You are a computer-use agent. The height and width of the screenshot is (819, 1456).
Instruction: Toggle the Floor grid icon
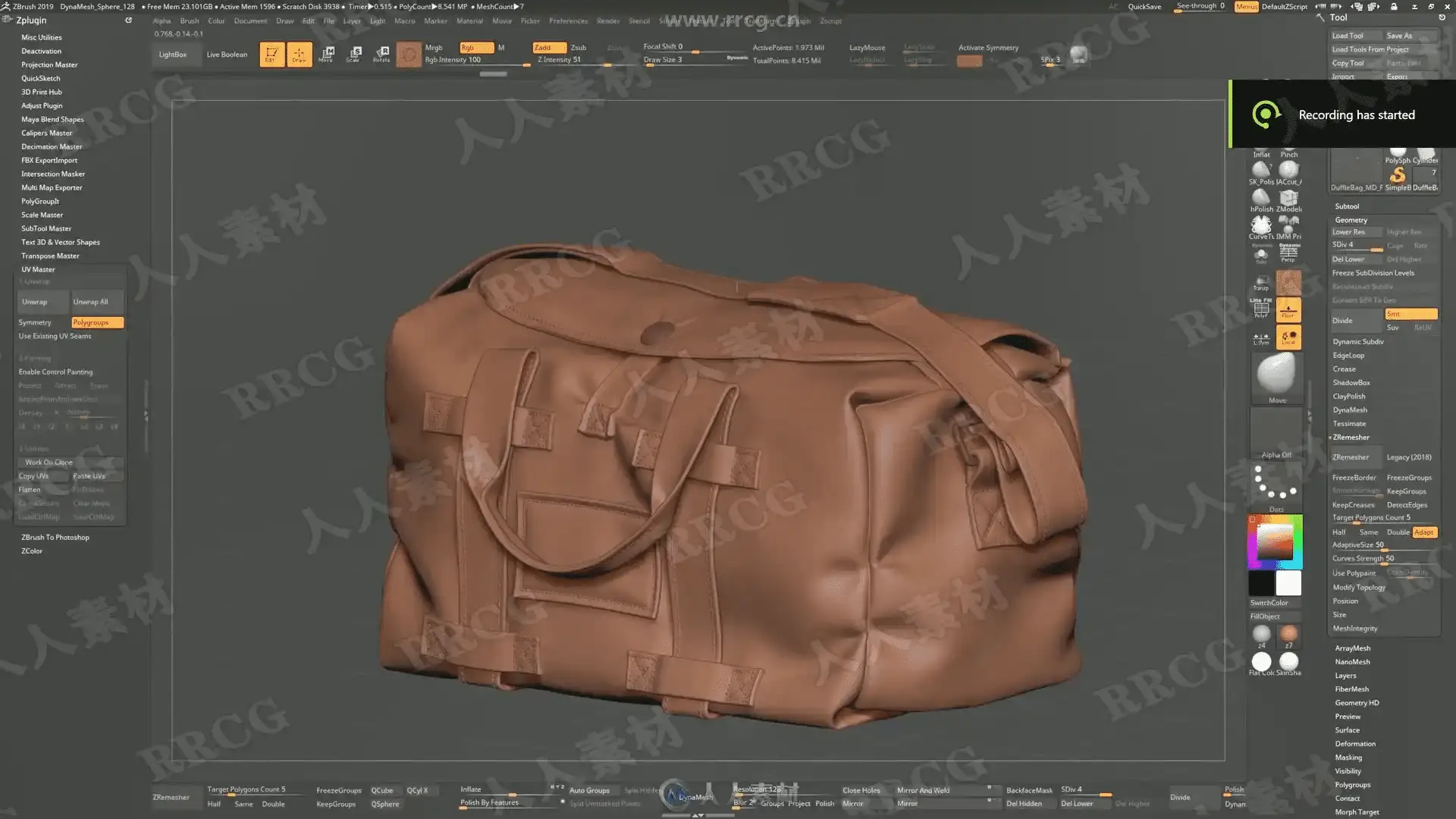coord(1288,309)
